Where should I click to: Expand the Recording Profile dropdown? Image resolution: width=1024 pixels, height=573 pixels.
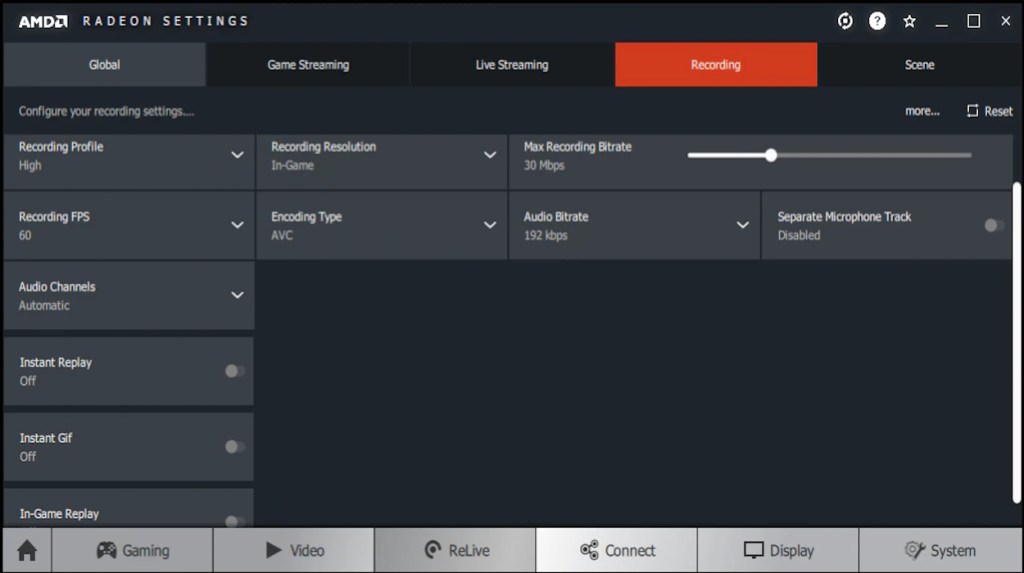click(237, 155)
